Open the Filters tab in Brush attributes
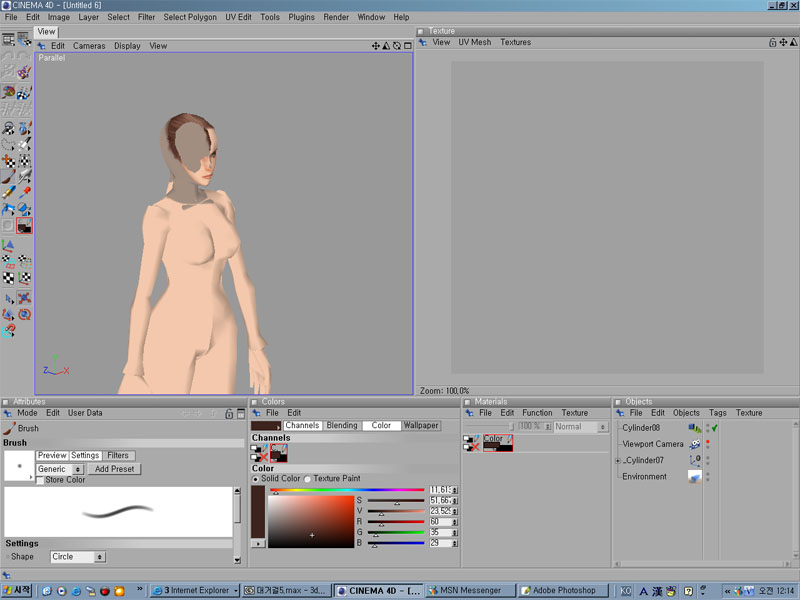This screenshot has height=600, width=800. tap(118, 456)
